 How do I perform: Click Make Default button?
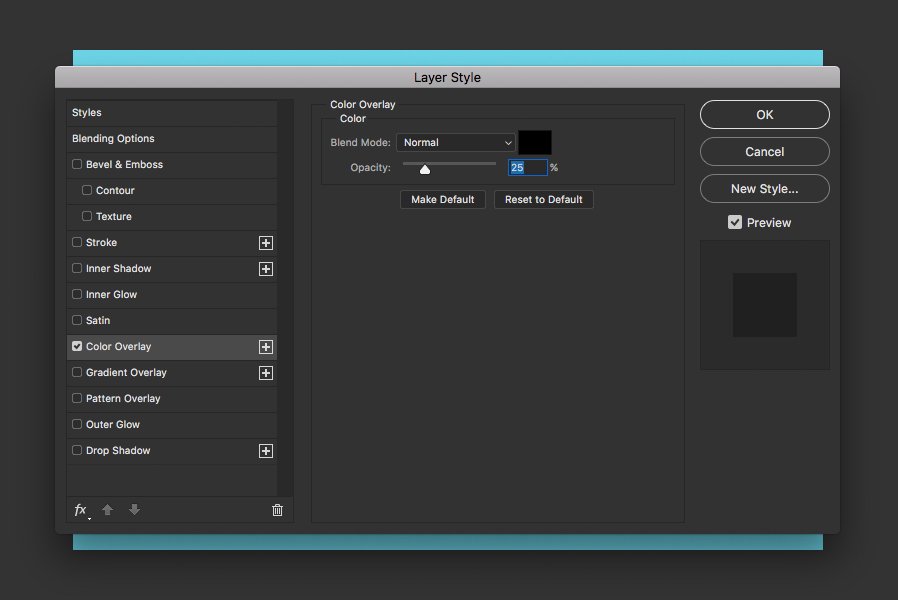443,200
